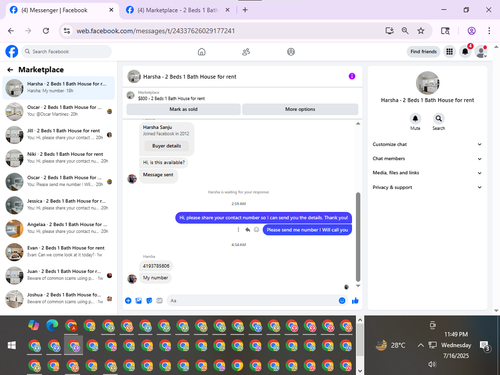This screenshot has height=375, width=500.
Task: Send a thumbs up like
Action: click(355, 301)
